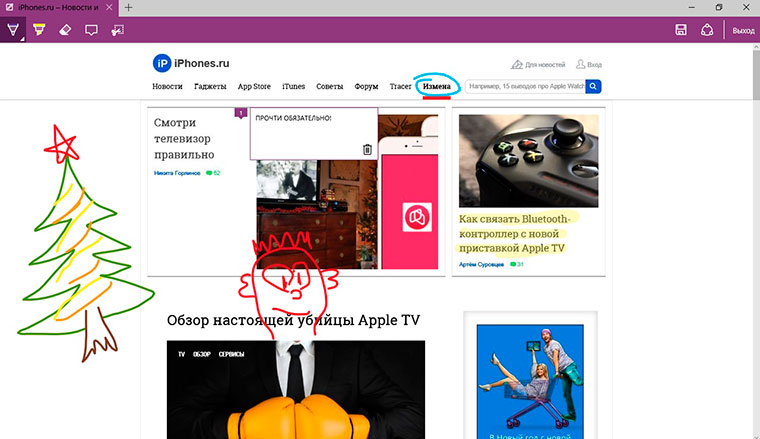Click the Для новостей link
The width and height of the screenshot is (760, 439).
[x=538, y=64]
